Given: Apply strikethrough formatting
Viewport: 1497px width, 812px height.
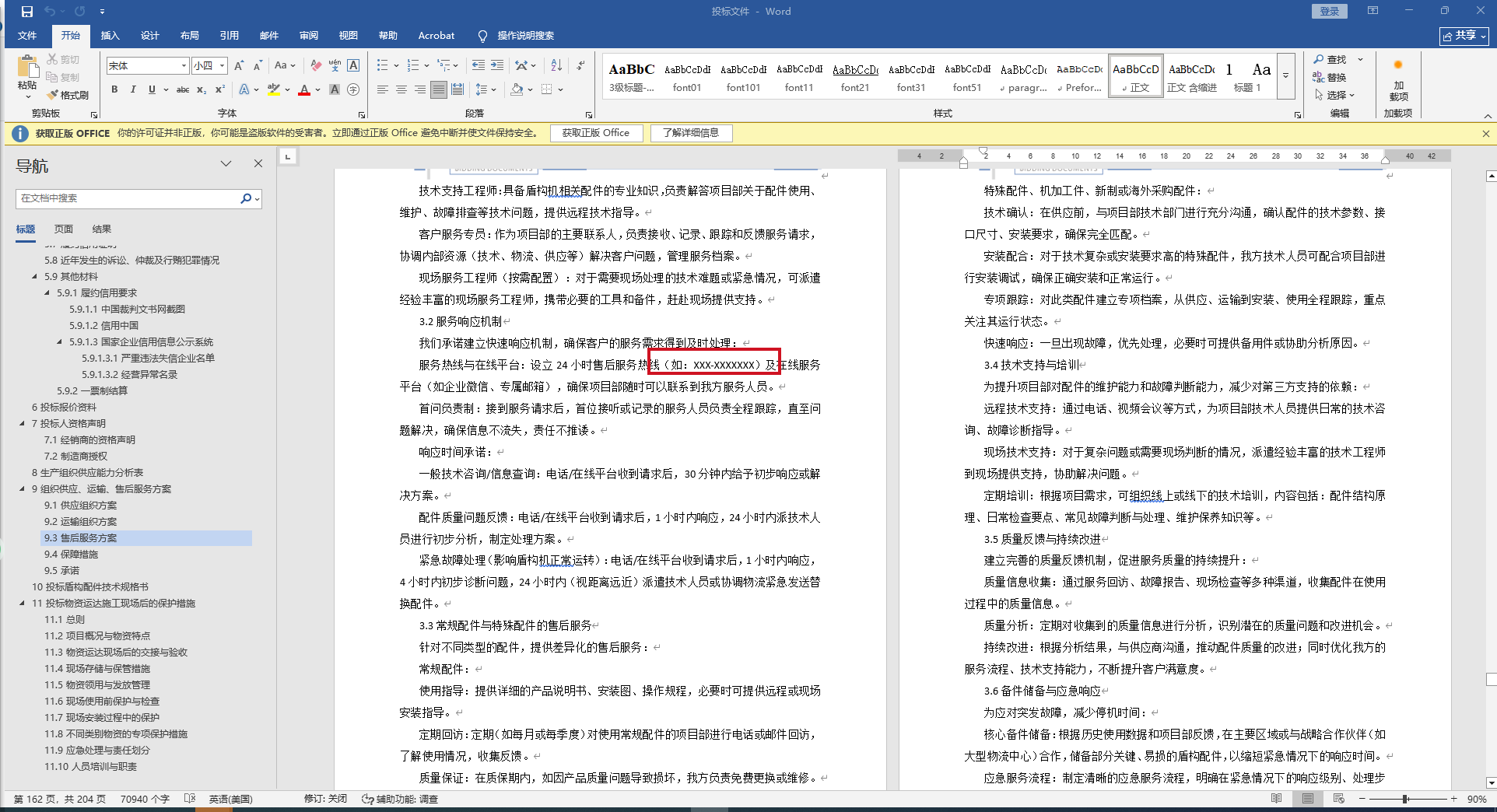Looking at the screenshot, I should (x=183, y=89).
